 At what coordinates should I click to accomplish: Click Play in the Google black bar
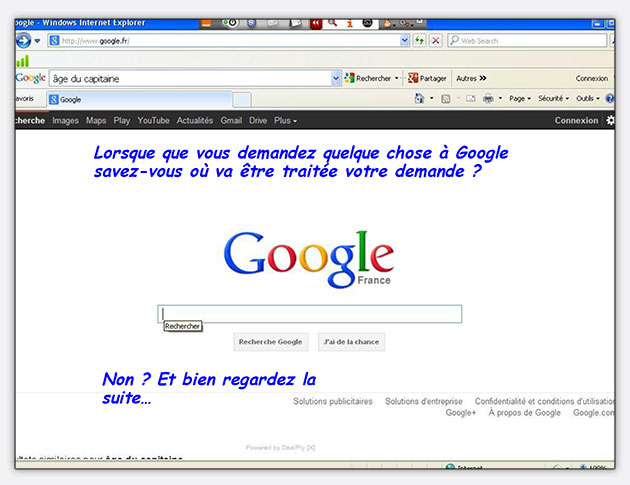point(122,121)
